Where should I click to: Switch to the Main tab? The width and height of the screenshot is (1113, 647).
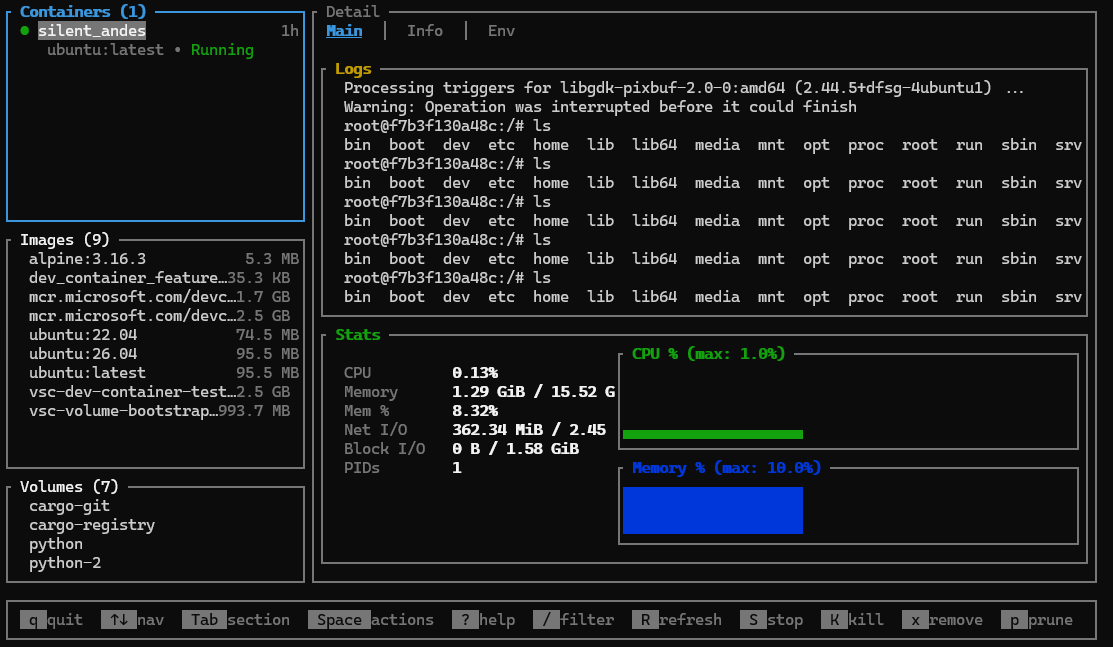(344, 31)
